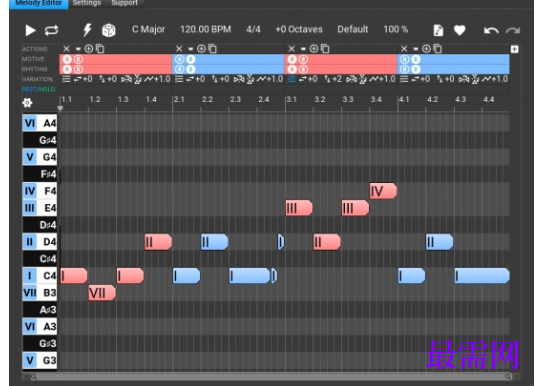Click the dice randomize icon

(x=109, y=30)
